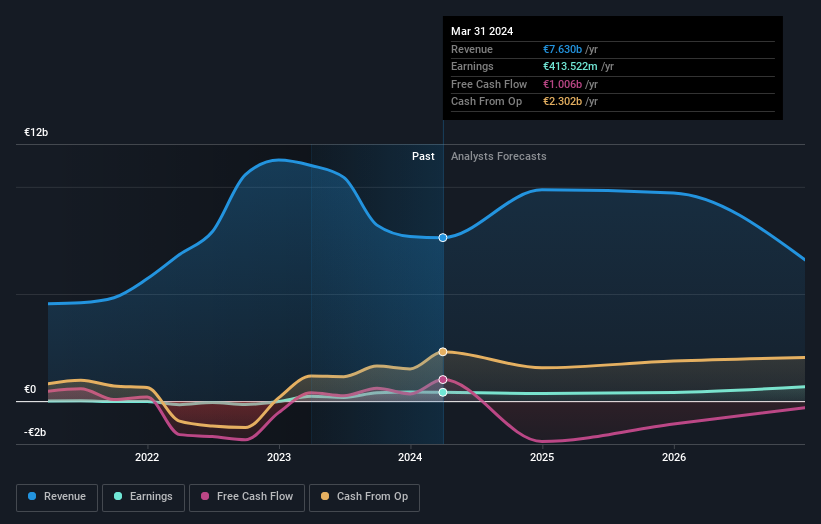Click the €12b y-axis label
Screen dimensions: 821x524
[x=36, y=132]
